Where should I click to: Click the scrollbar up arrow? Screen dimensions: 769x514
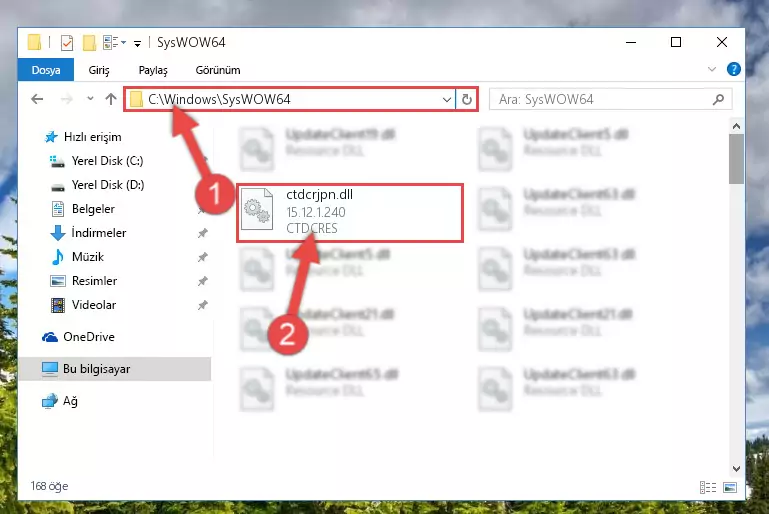[736, 126]
